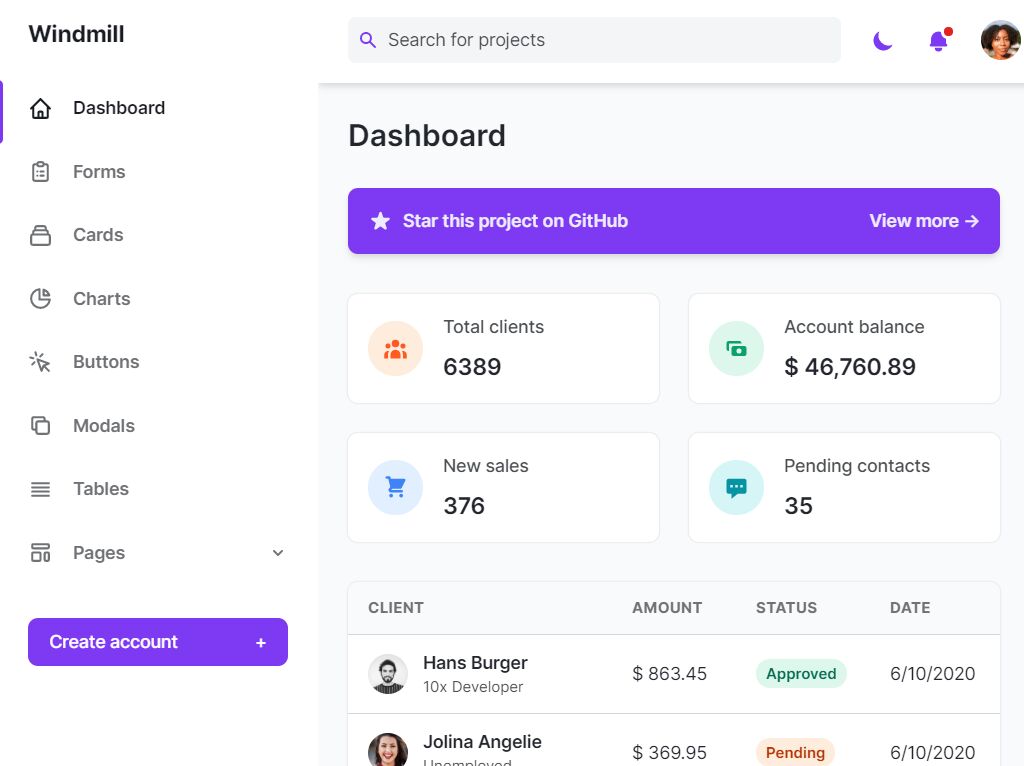Click the star on the GitHub banner
Viewport: 1024px width, 766px height.
pos(380,220)
